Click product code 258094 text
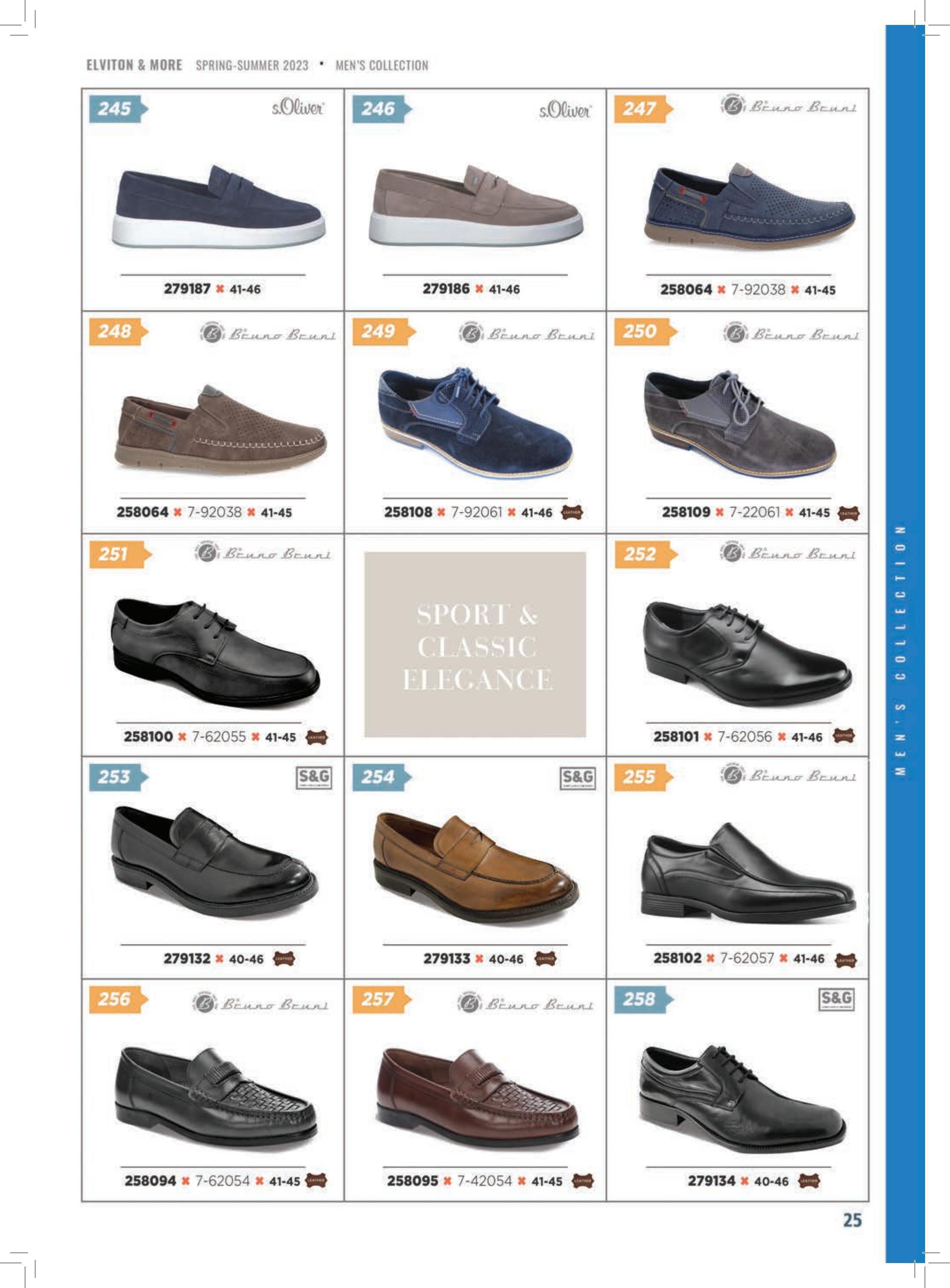950x1288 pixels. (x=150, y=1181)
